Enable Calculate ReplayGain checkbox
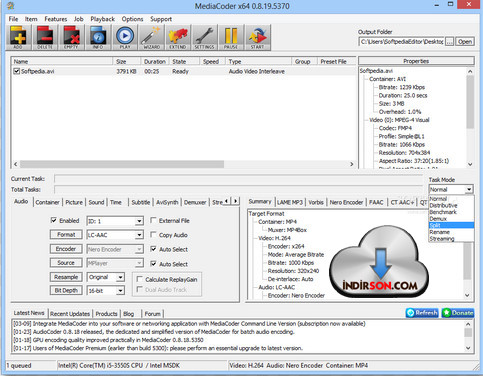Screen dimensions: 483x376 [140, 279]
